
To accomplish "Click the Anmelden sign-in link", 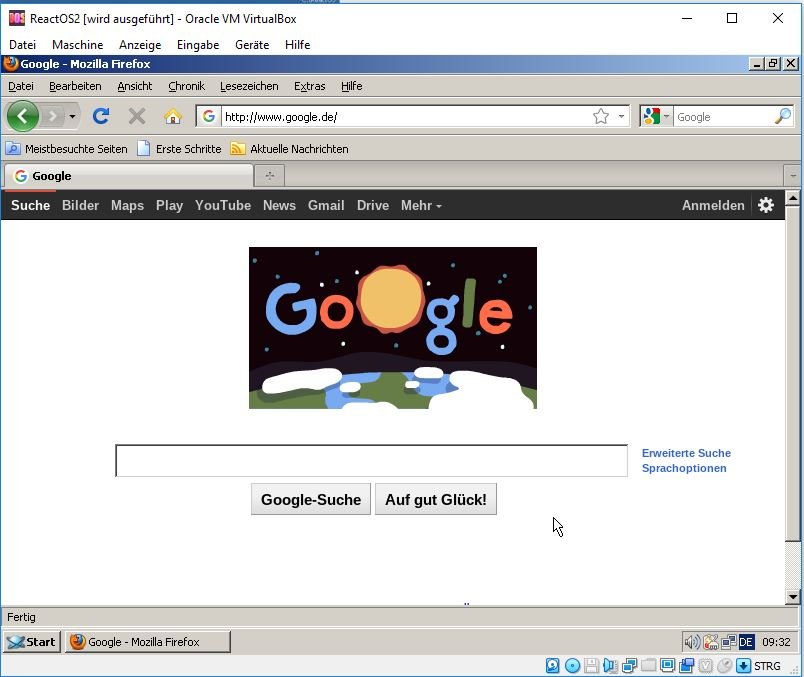I will 713,205.
